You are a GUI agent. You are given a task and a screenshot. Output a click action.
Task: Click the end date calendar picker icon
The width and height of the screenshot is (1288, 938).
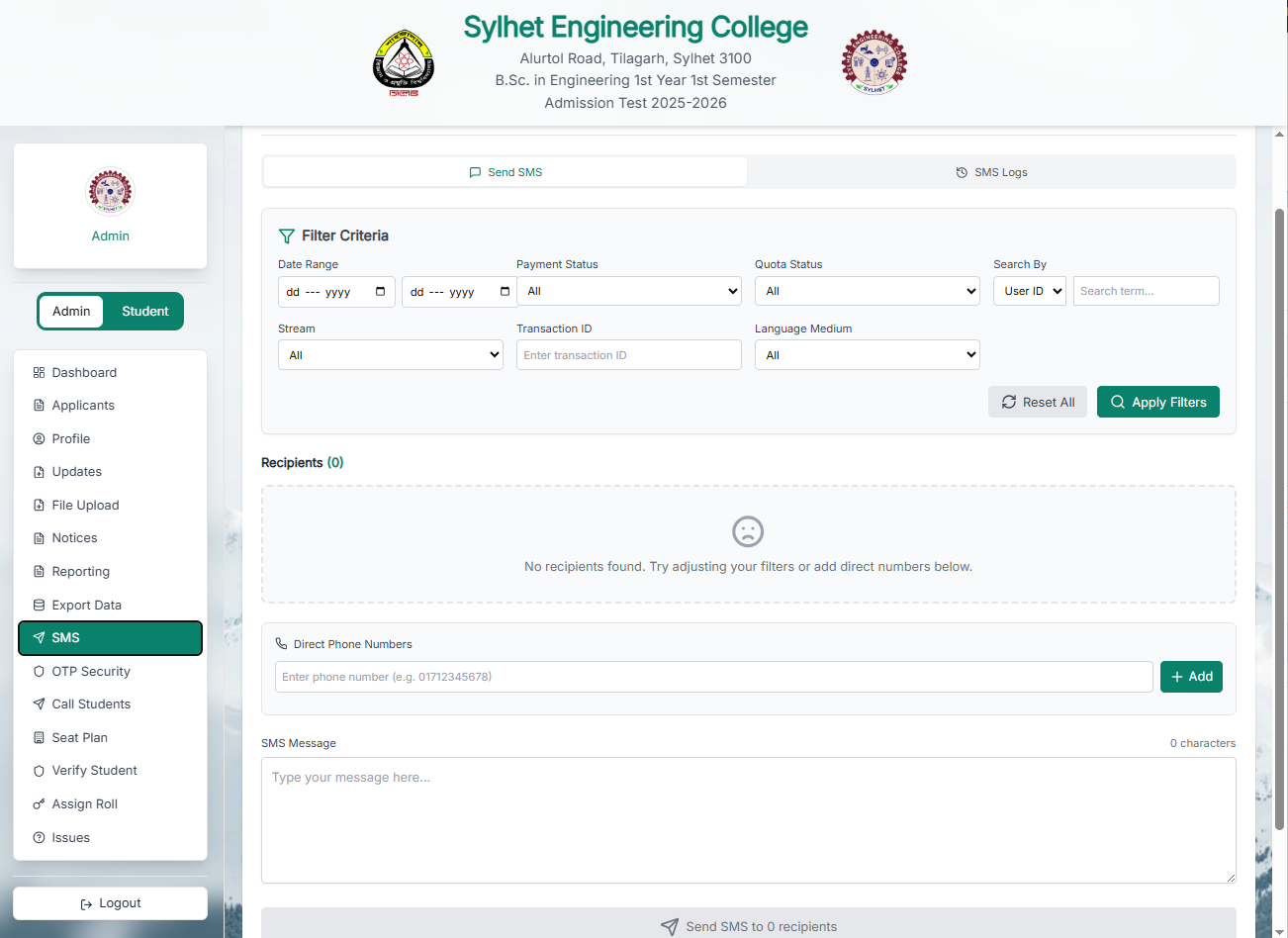(x=505, y=292)
